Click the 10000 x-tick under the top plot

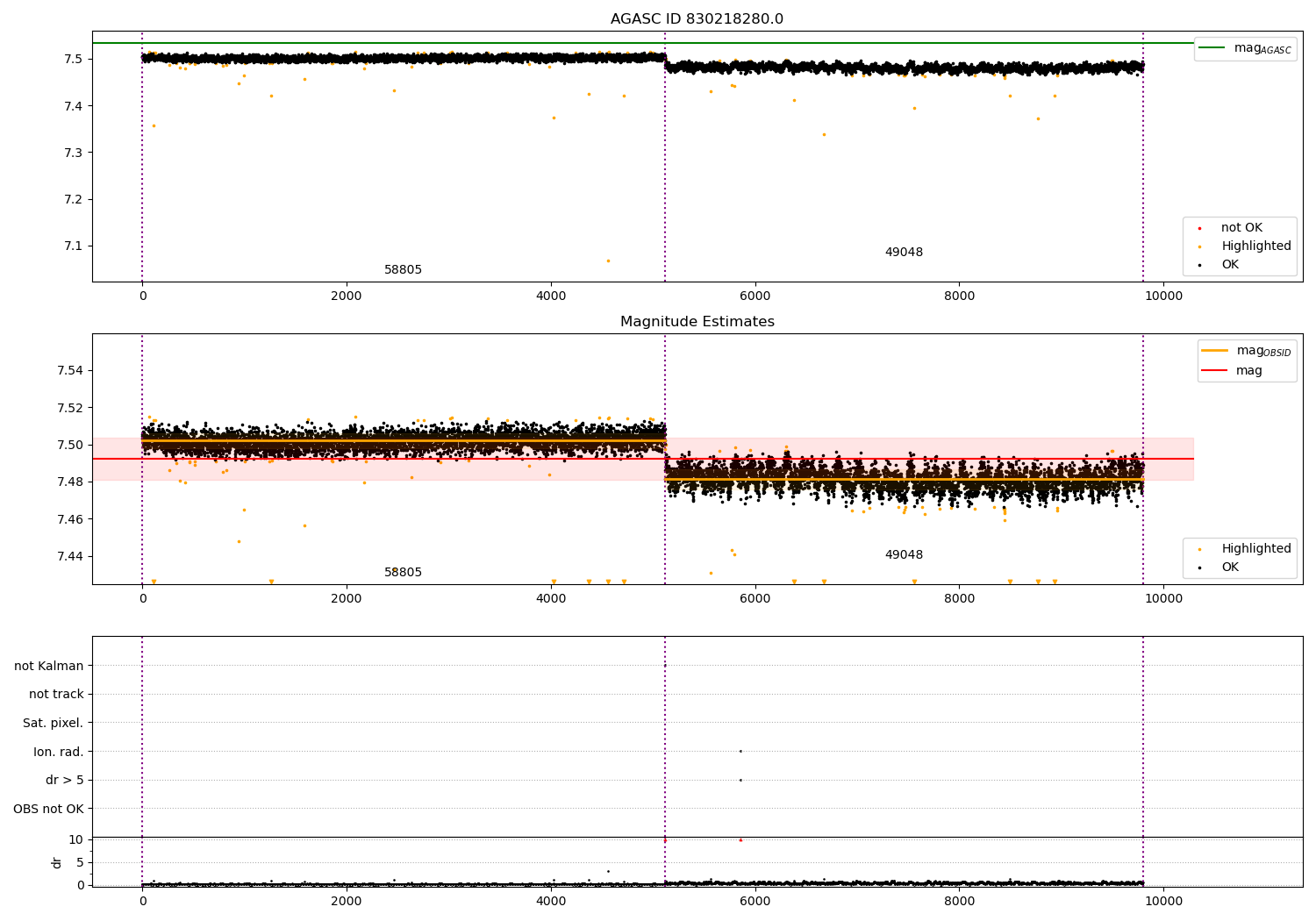point(1163,296)
